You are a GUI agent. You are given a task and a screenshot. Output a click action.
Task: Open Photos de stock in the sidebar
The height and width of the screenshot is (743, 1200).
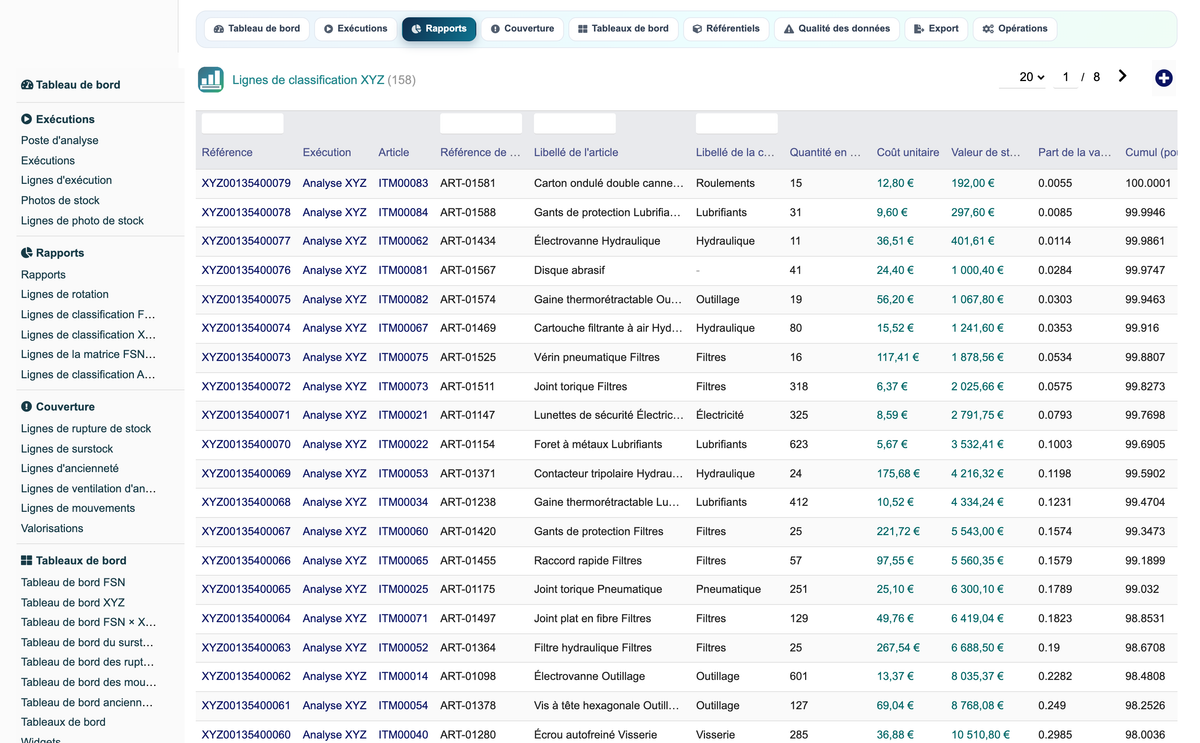60,200
